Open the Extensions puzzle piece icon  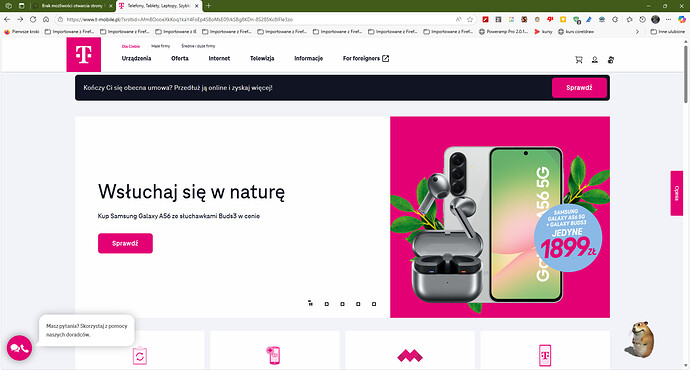click(x=615, y=19)
